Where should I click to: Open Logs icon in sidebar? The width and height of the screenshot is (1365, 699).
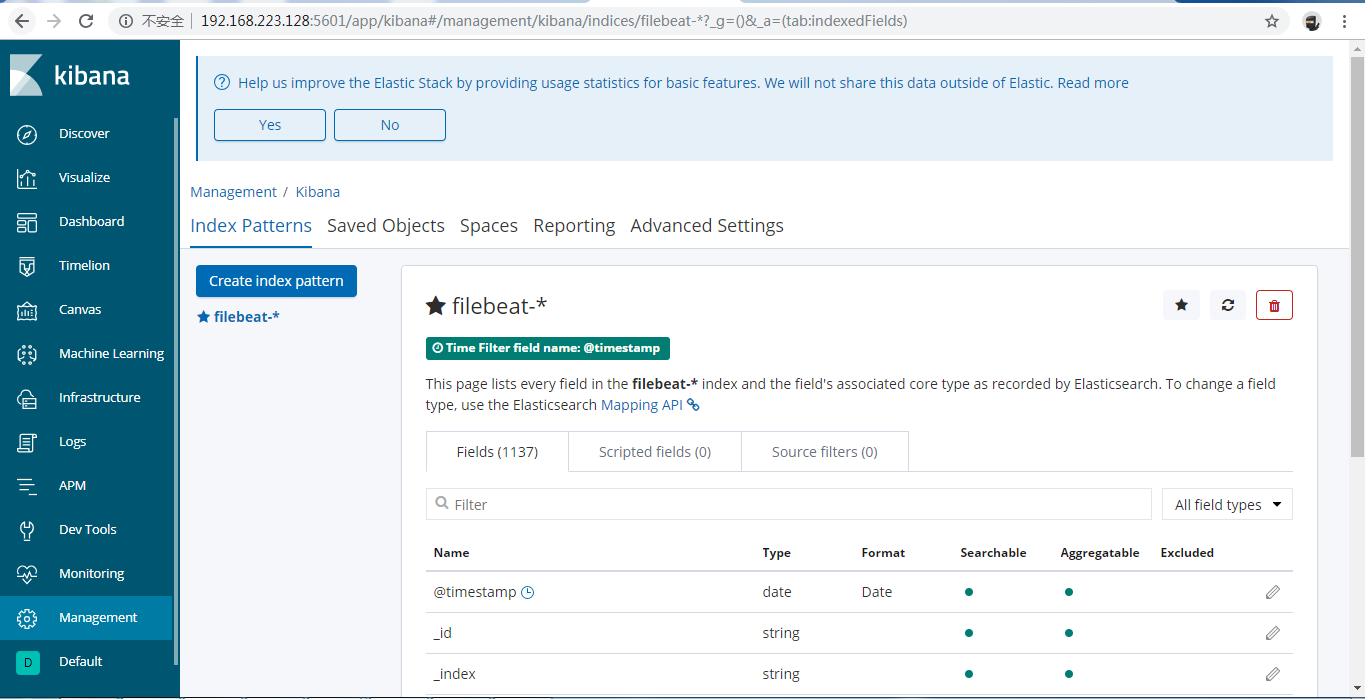pyautogui.click(x=27, y=442)
